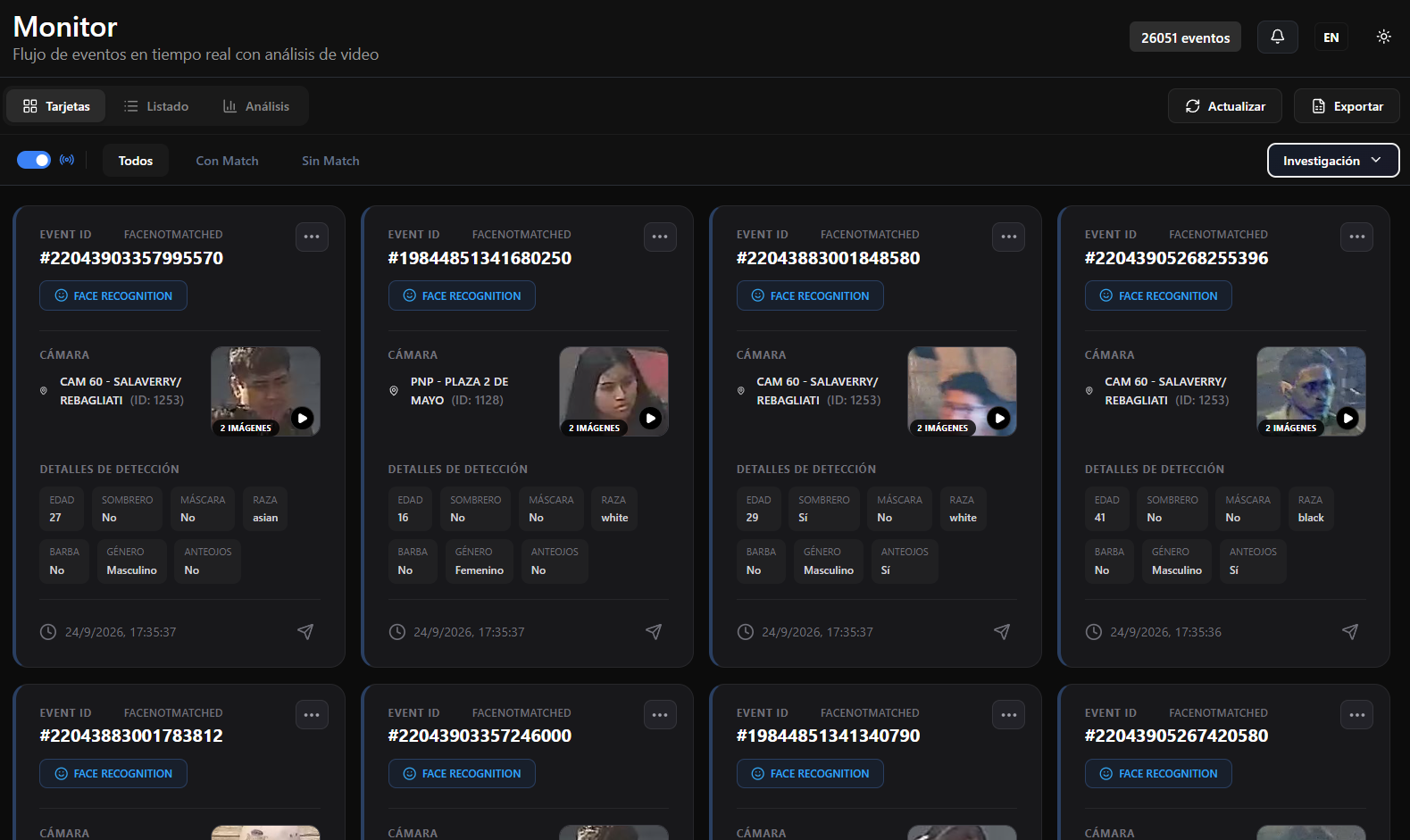The image size is (1410, 840).
Task: Open the Investigación dropdown
Action: 1333,161
